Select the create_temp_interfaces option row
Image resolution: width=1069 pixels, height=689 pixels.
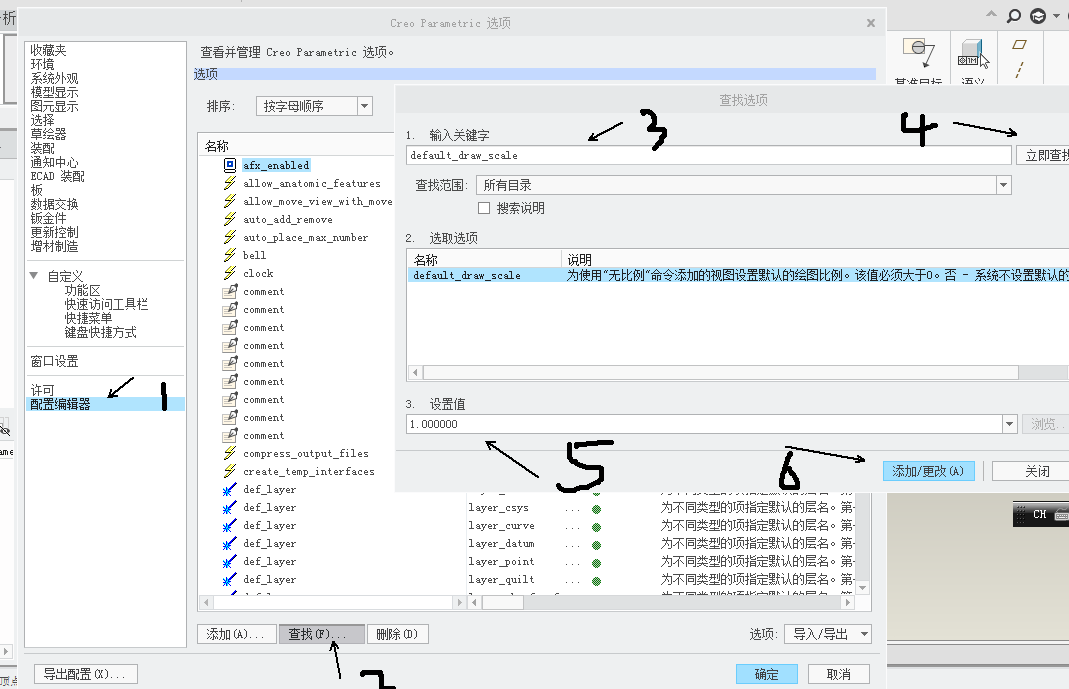(308, 471)
